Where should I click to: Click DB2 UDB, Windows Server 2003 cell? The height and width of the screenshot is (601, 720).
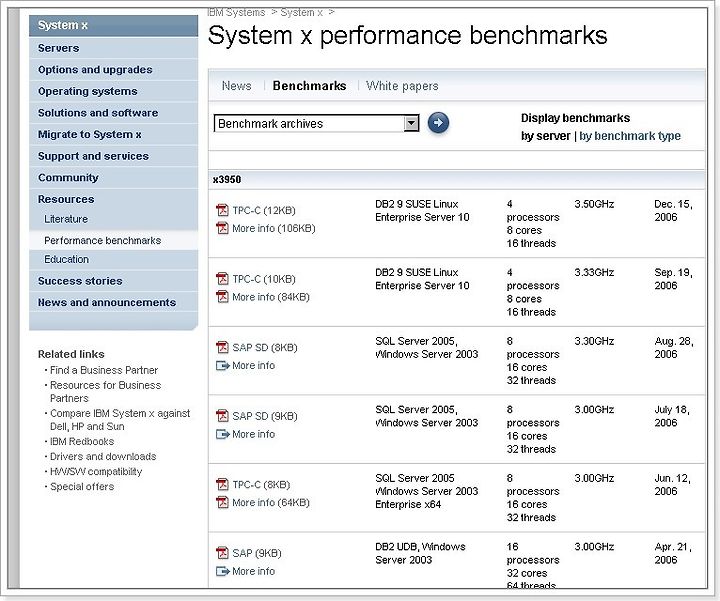(x=420, y=553)
